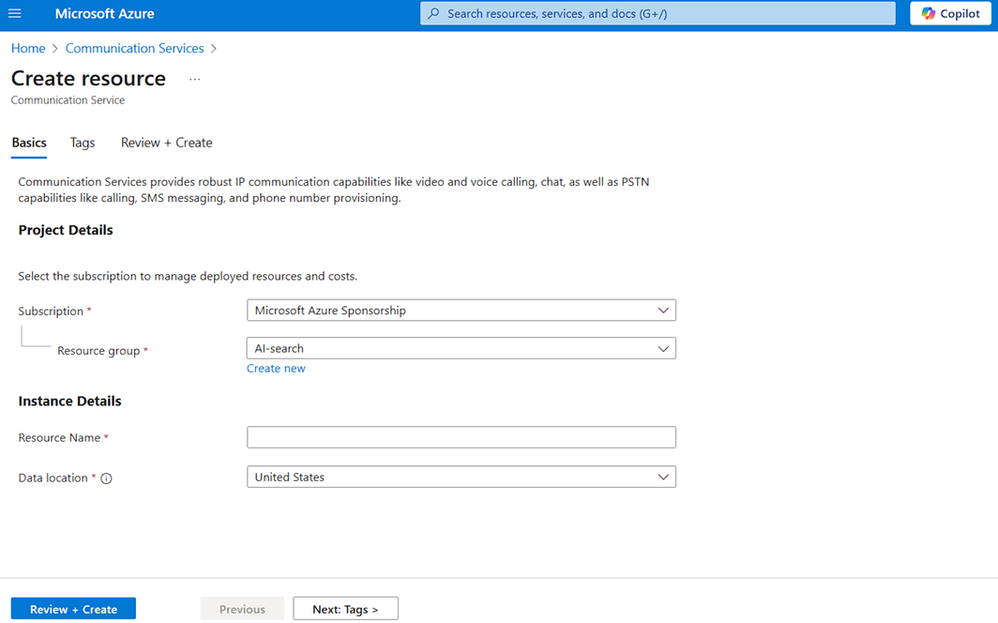The width and height of the screenshot is (998, 623).
Task: Click the Next: Tags button
Action: coord(346,609)
